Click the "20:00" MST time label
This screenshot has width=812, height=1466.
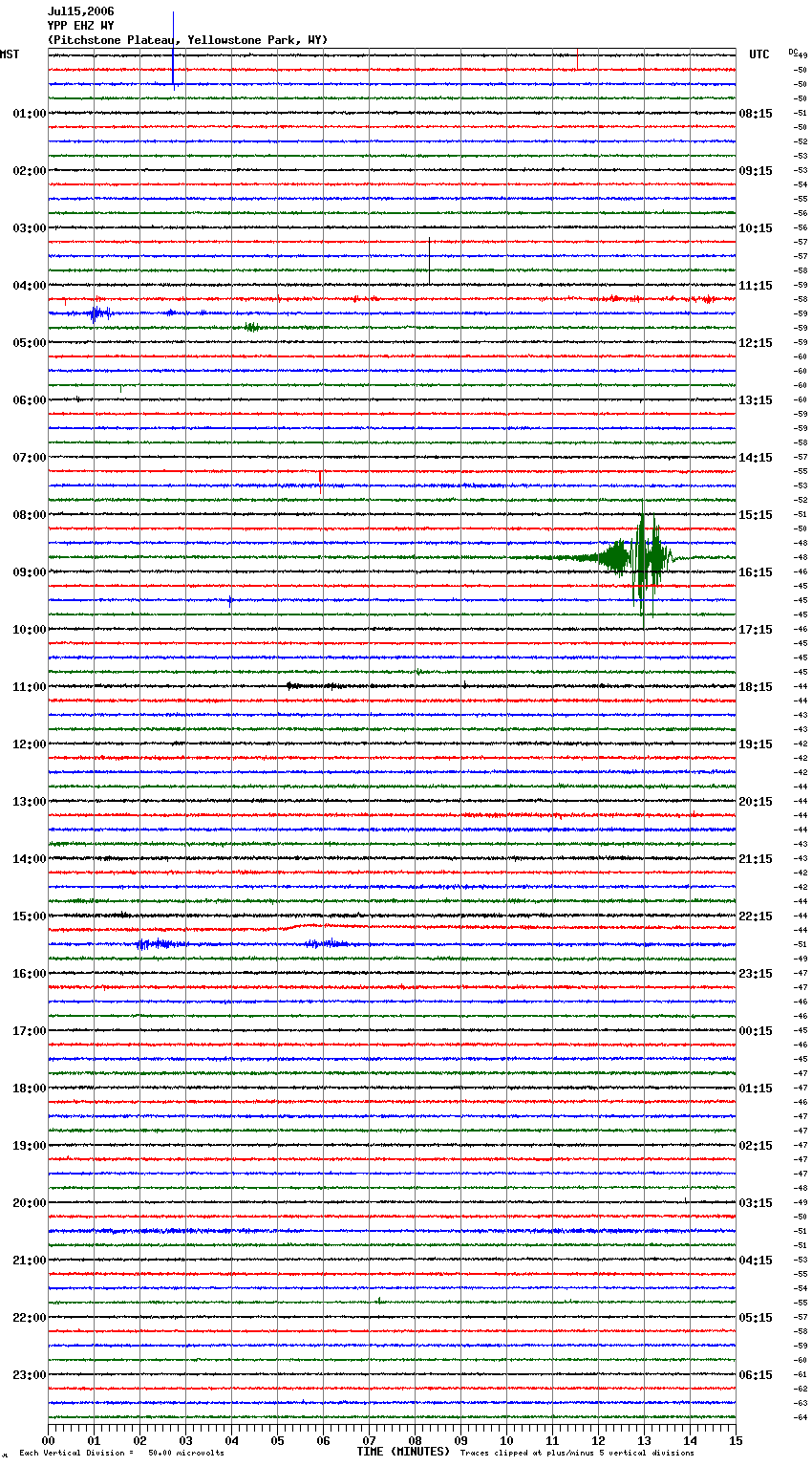[x=30, y=1203]
